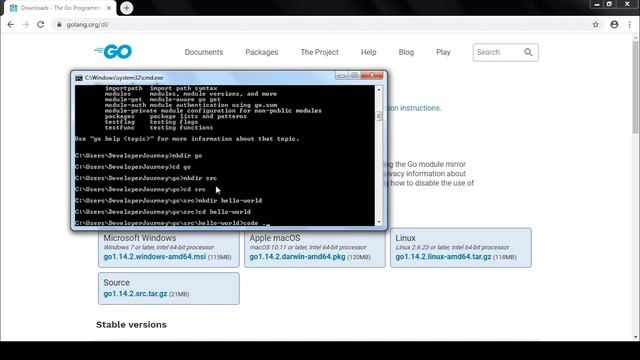Click the search magnifier icon on Go site
Viewport: 640px width, 360px height.
click(528, 52)
